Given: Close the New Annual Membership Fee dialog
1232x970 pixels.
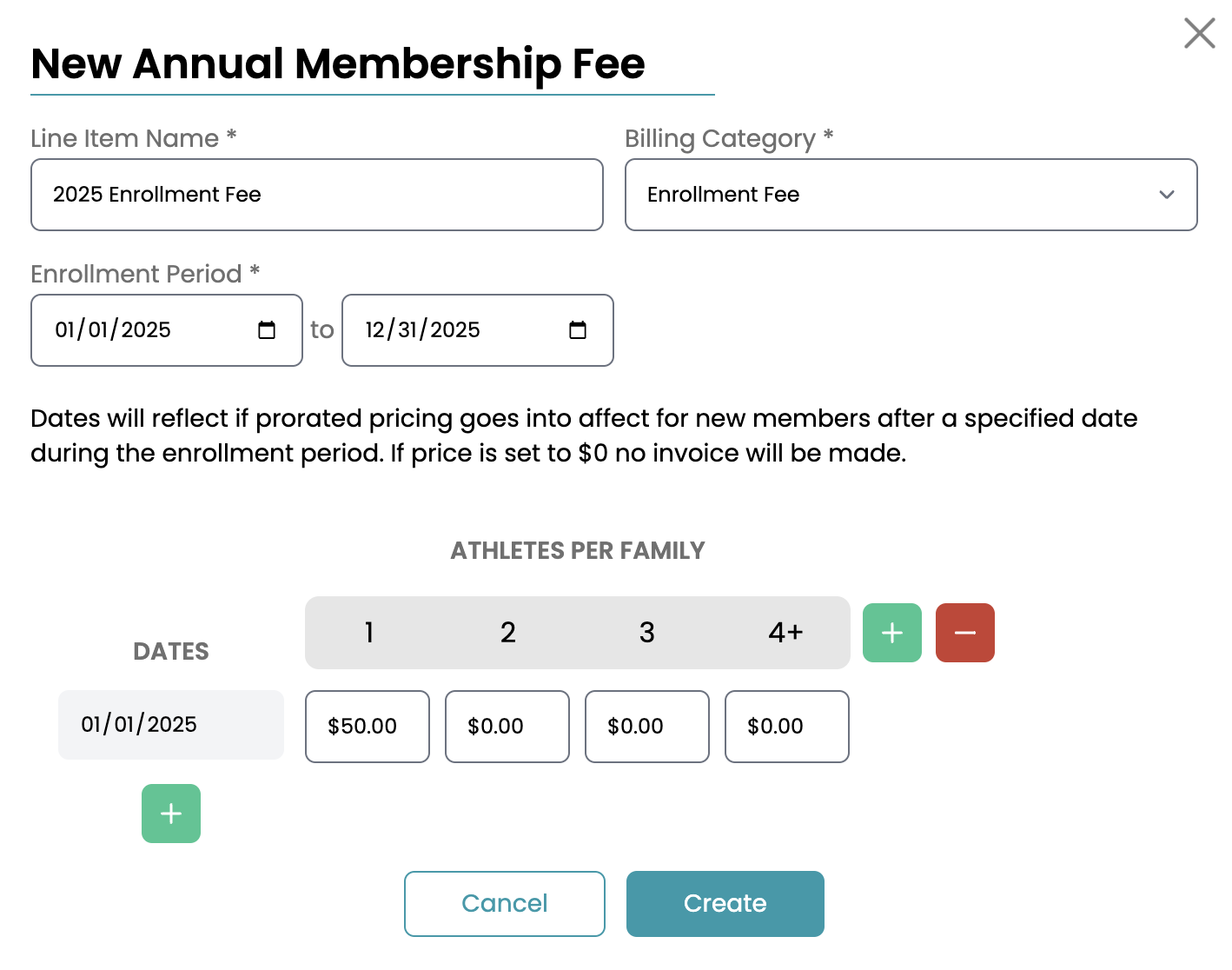Looking at the screenshot, I should [1199, 34].
